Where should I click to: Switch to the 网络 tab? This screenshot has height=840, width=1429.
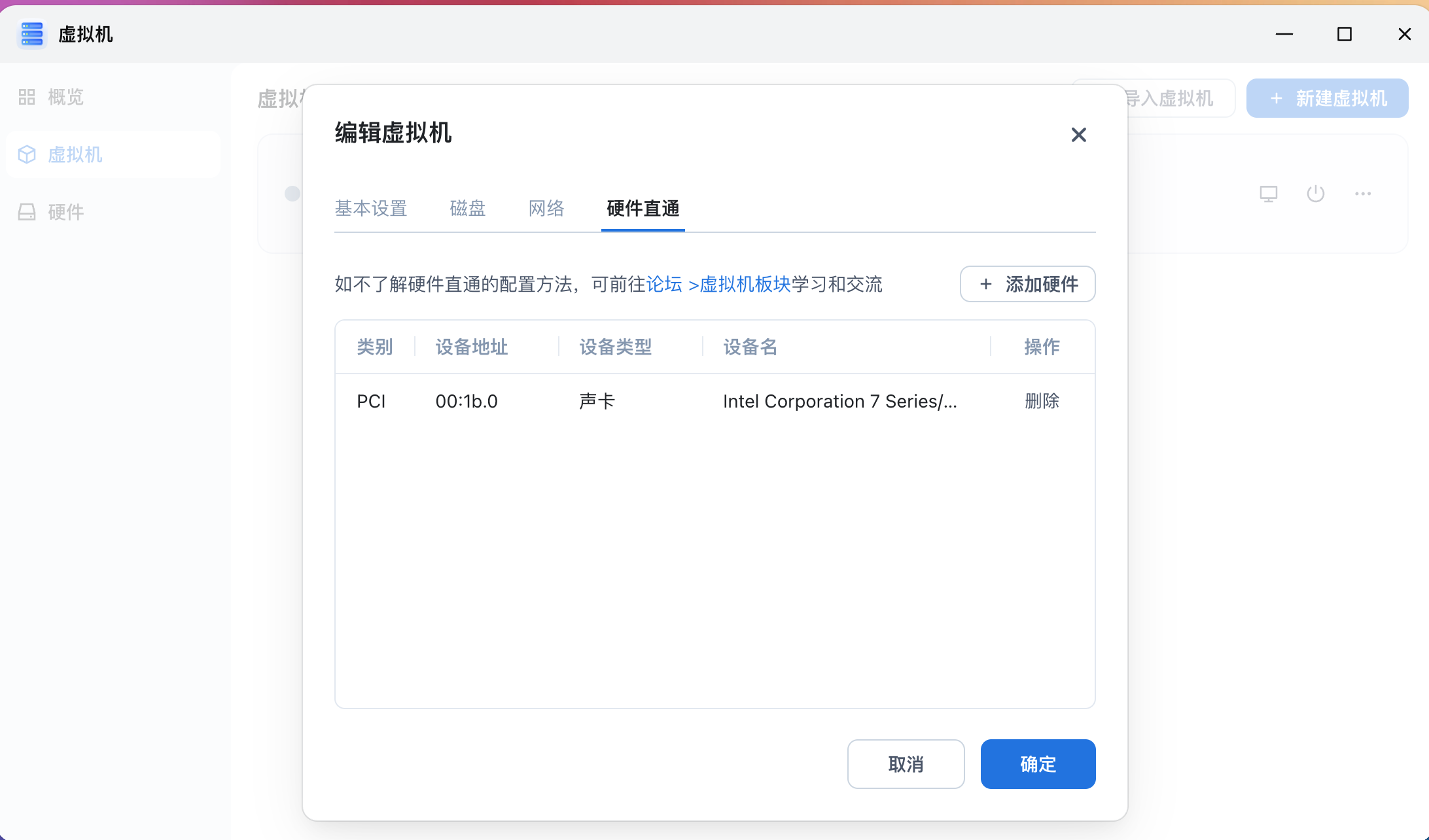[546, 209]
